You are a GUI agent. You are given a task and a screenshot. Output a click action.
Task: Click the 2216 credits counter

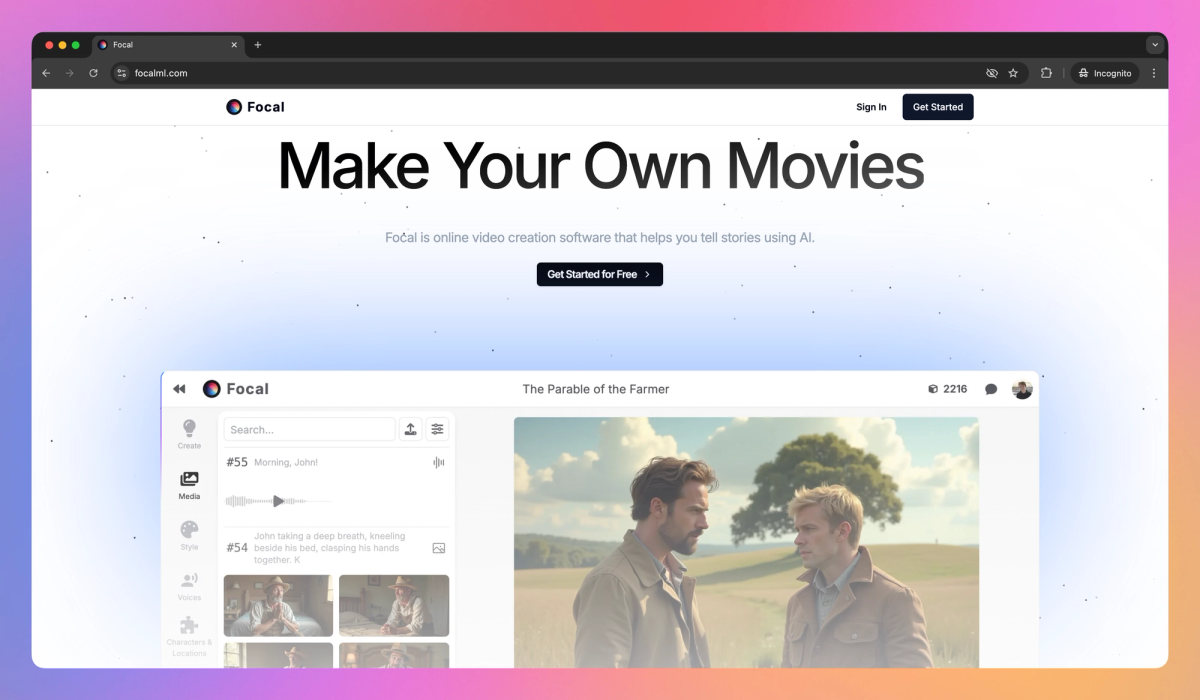tap(947, 389)
